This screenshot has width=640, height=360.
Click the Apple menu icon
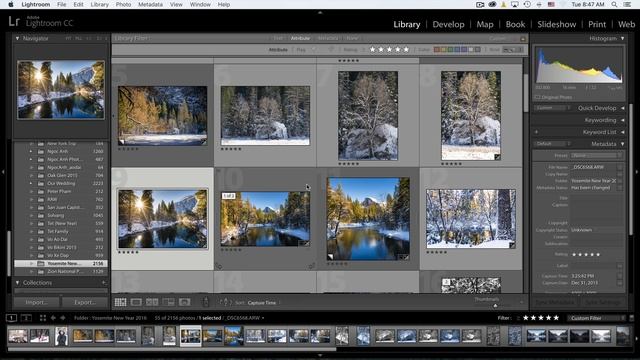tap(11, 4)
